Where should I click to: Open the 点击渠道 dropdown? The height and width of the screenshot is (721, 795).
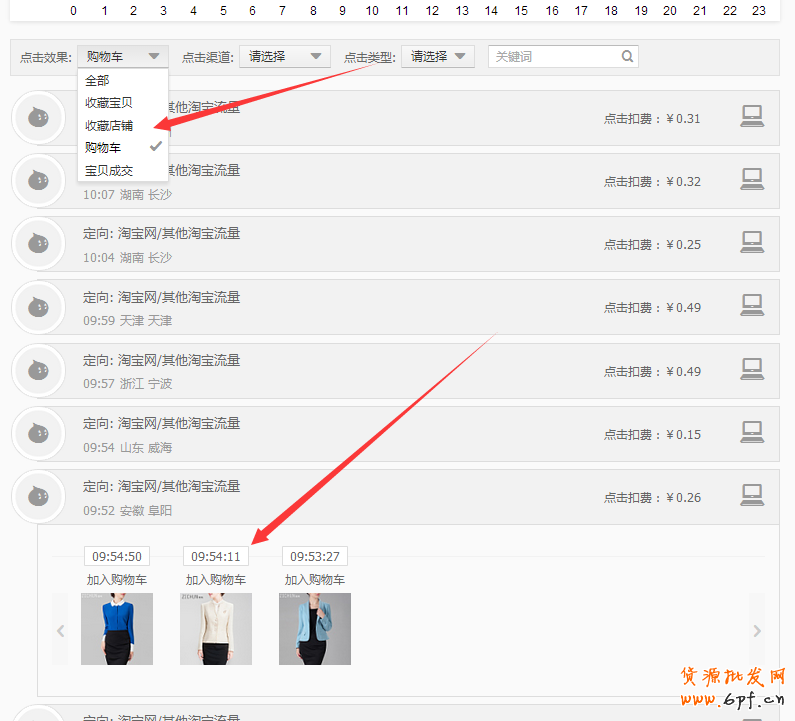click(285, 56)
